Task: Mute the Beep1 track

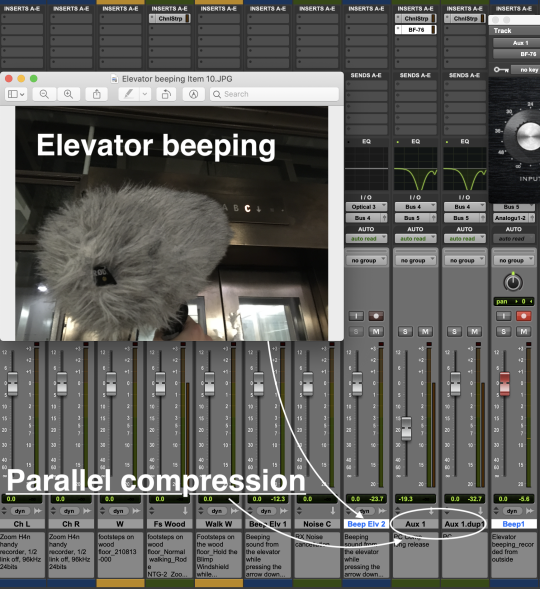Action: coord(523,331)
